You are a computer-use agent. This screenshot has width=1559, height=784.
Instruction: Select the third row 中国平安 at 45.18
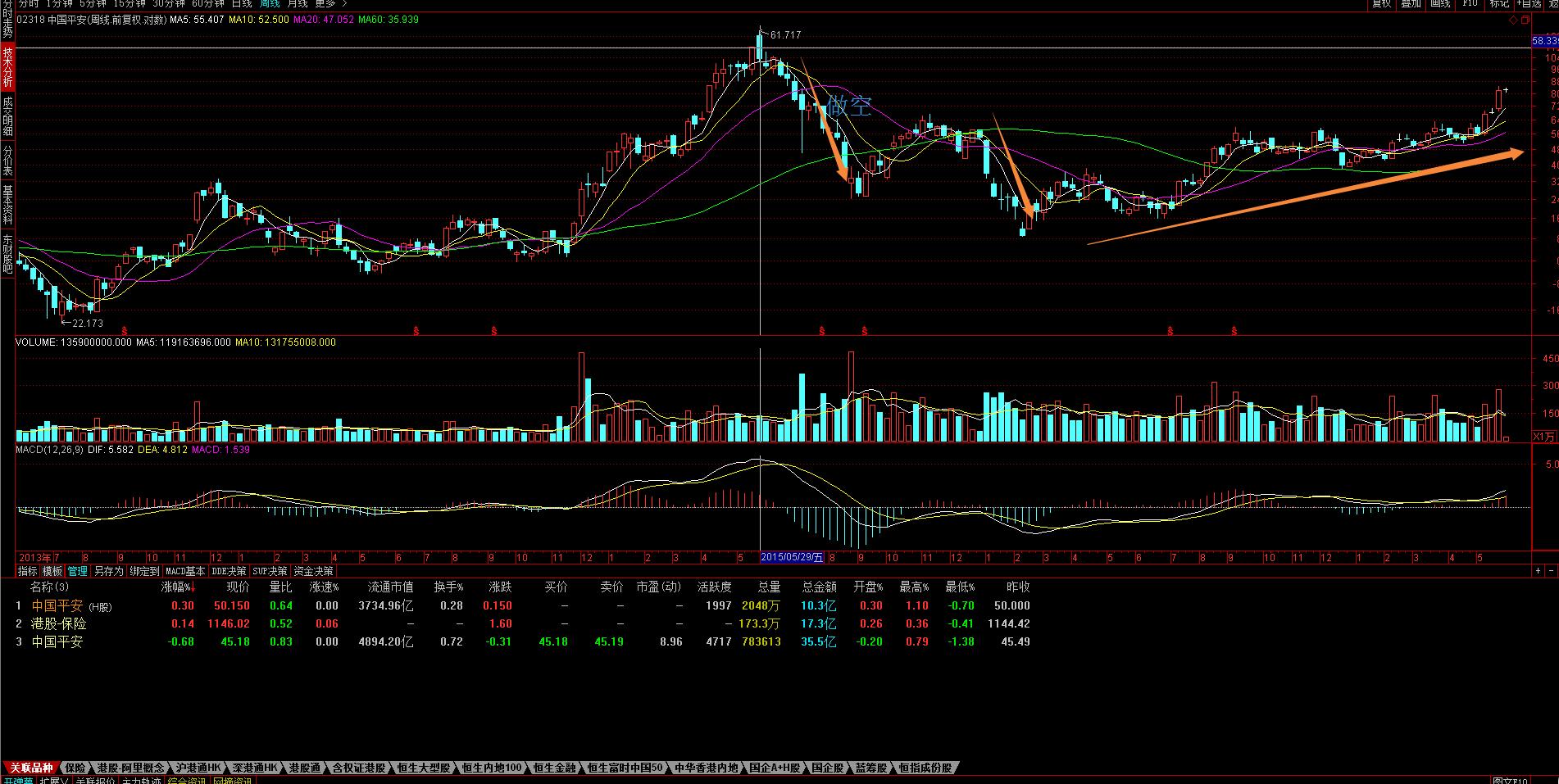click(523, 641)
